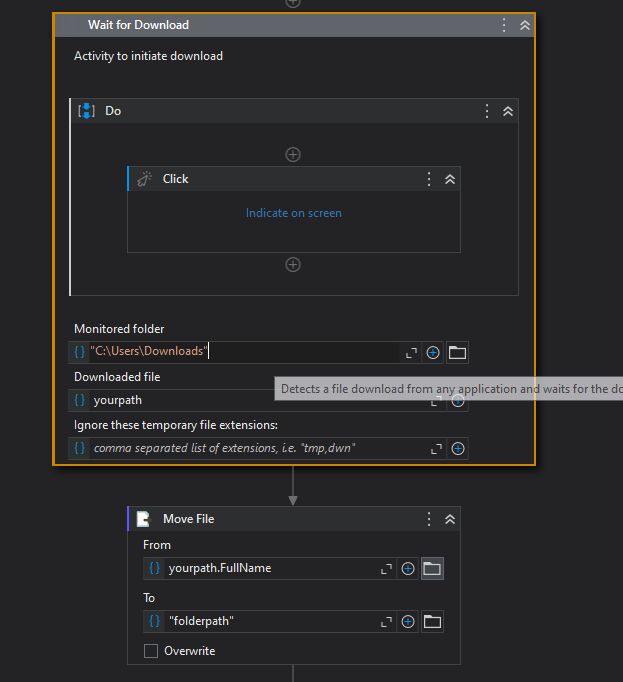This screenshot has width=623, height=682.
Task: Click the Indicate on screen link
Action: pos(294,213)
